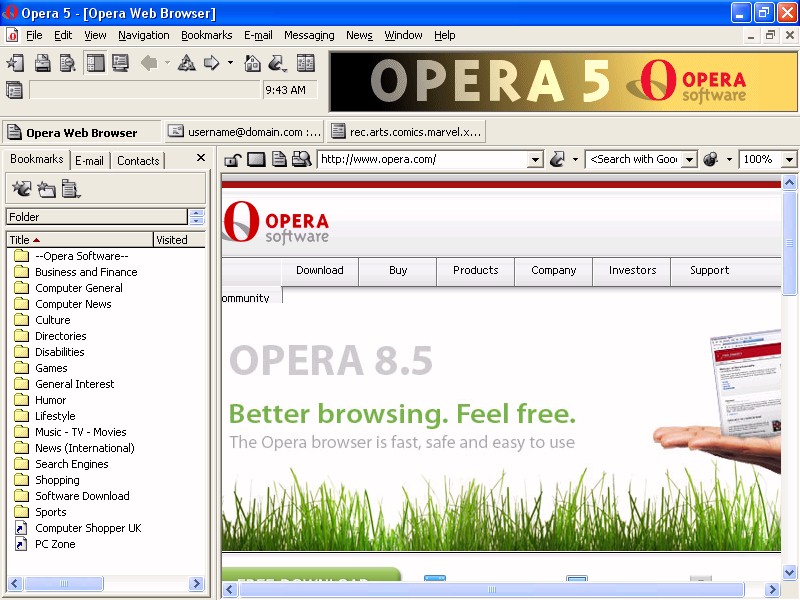The height and width of the screenshot is (600, 800).
Task: Toggle the print preview icon on address bar
Action: pos(302,160)
